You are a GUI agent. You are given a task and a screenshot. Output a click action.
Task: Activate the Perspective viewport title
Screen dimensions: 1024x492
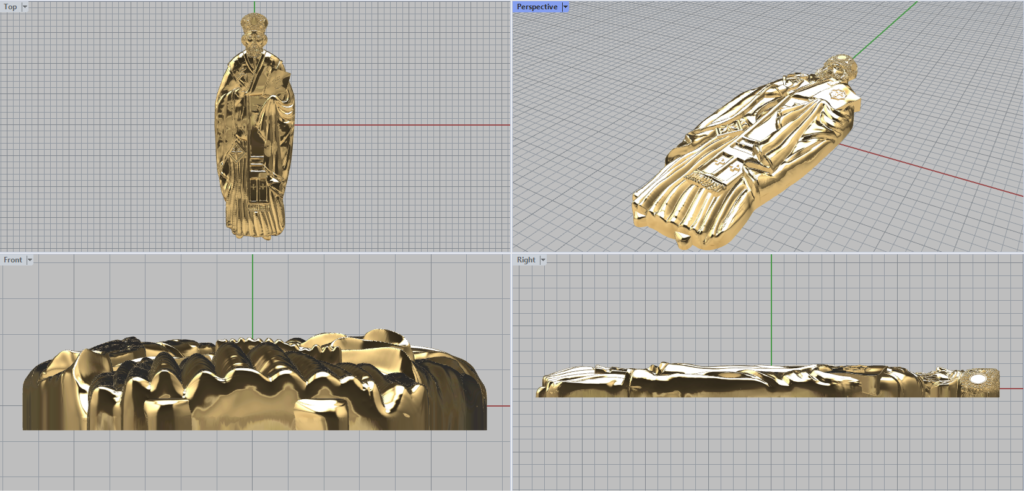point(536,6)
